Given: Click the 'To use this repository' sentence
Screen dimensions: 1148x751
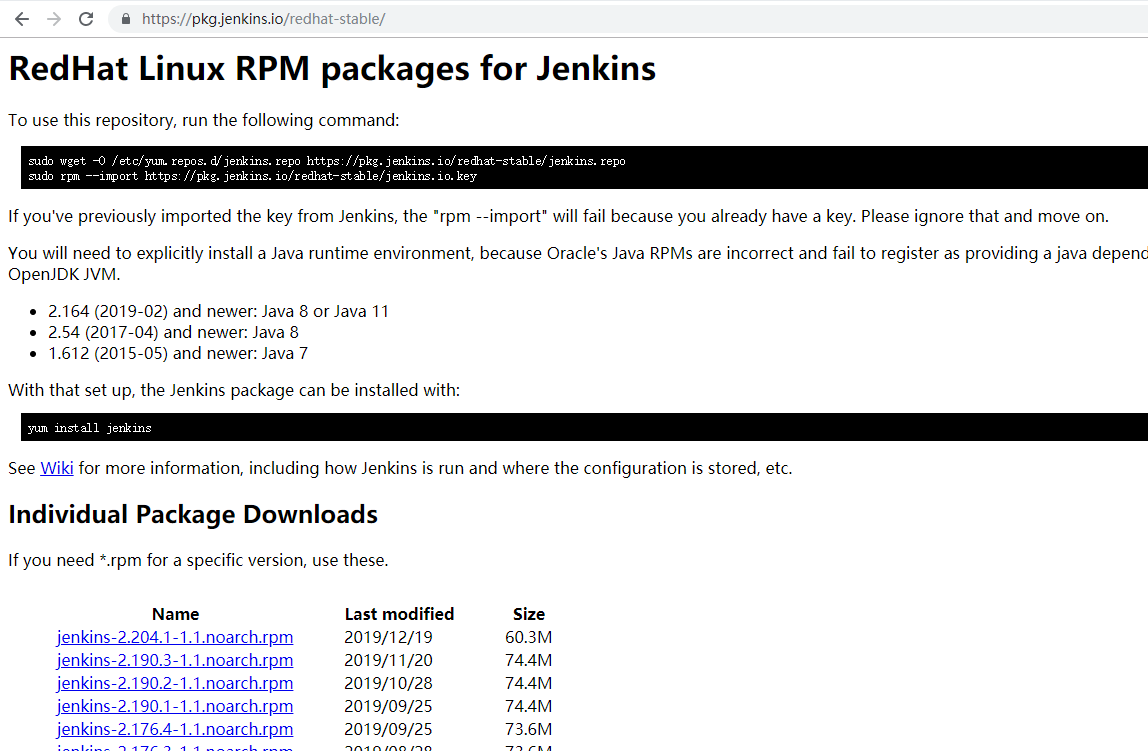Looking at the screenshot, I should point(204,121).
